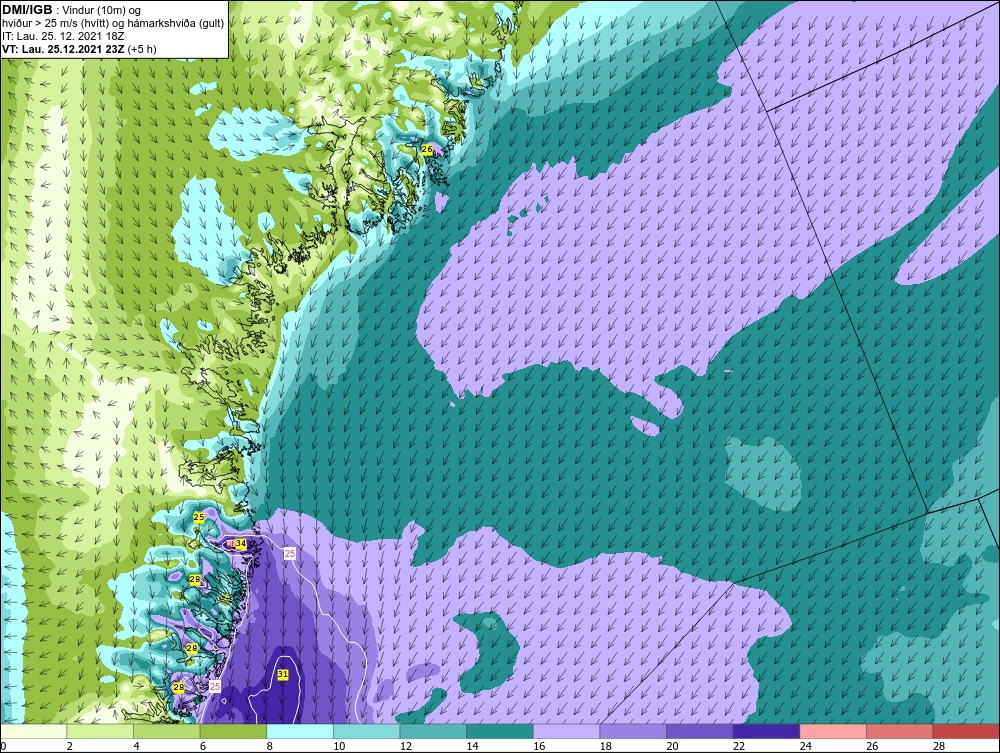The height and width of the screenshot is (753, 1000).
Task: Click the yellow '25' gust marker on the coast
Action: (199, 517)
